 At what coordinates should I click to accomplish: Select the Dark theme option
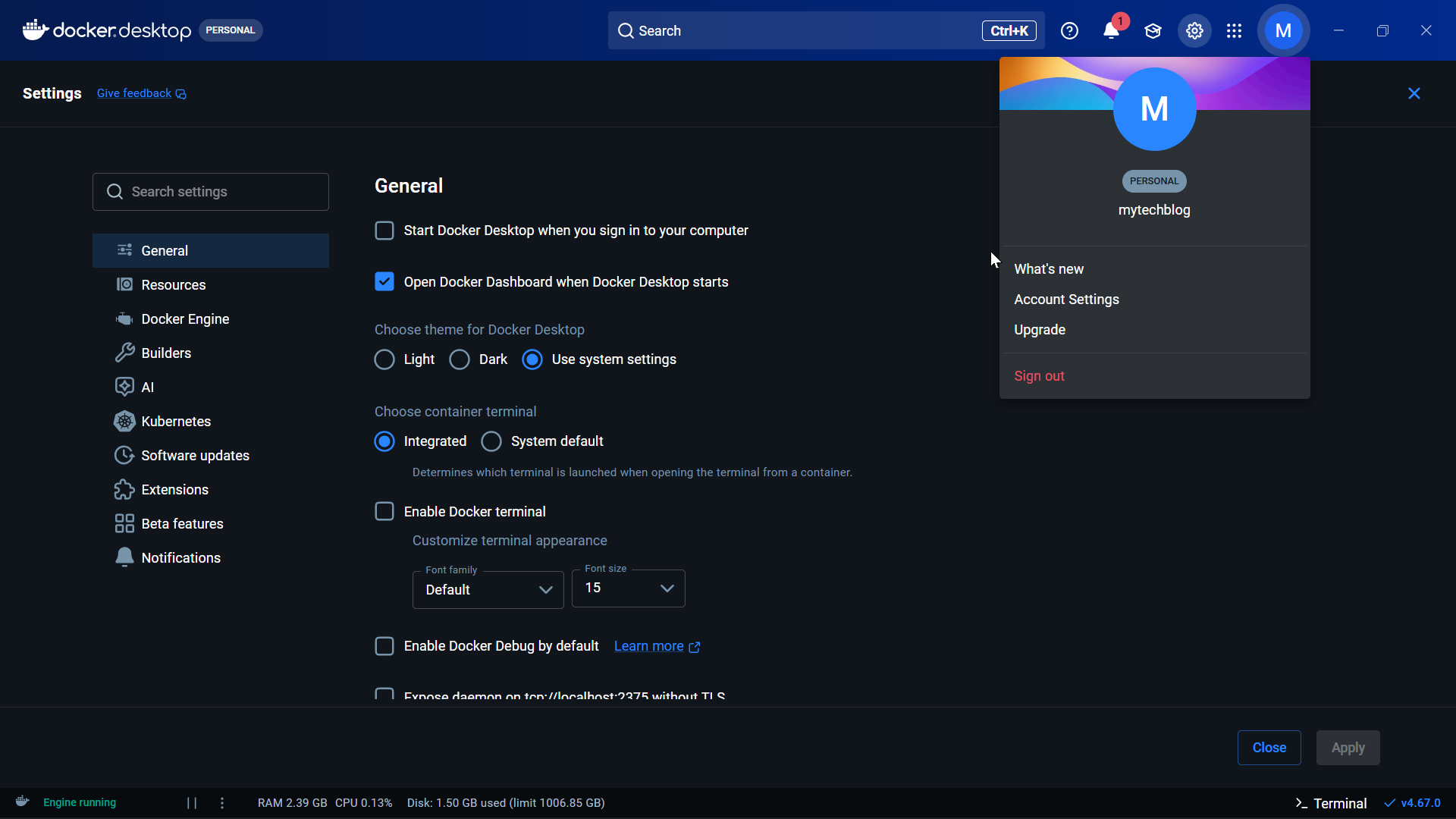[x=460, y=359]
